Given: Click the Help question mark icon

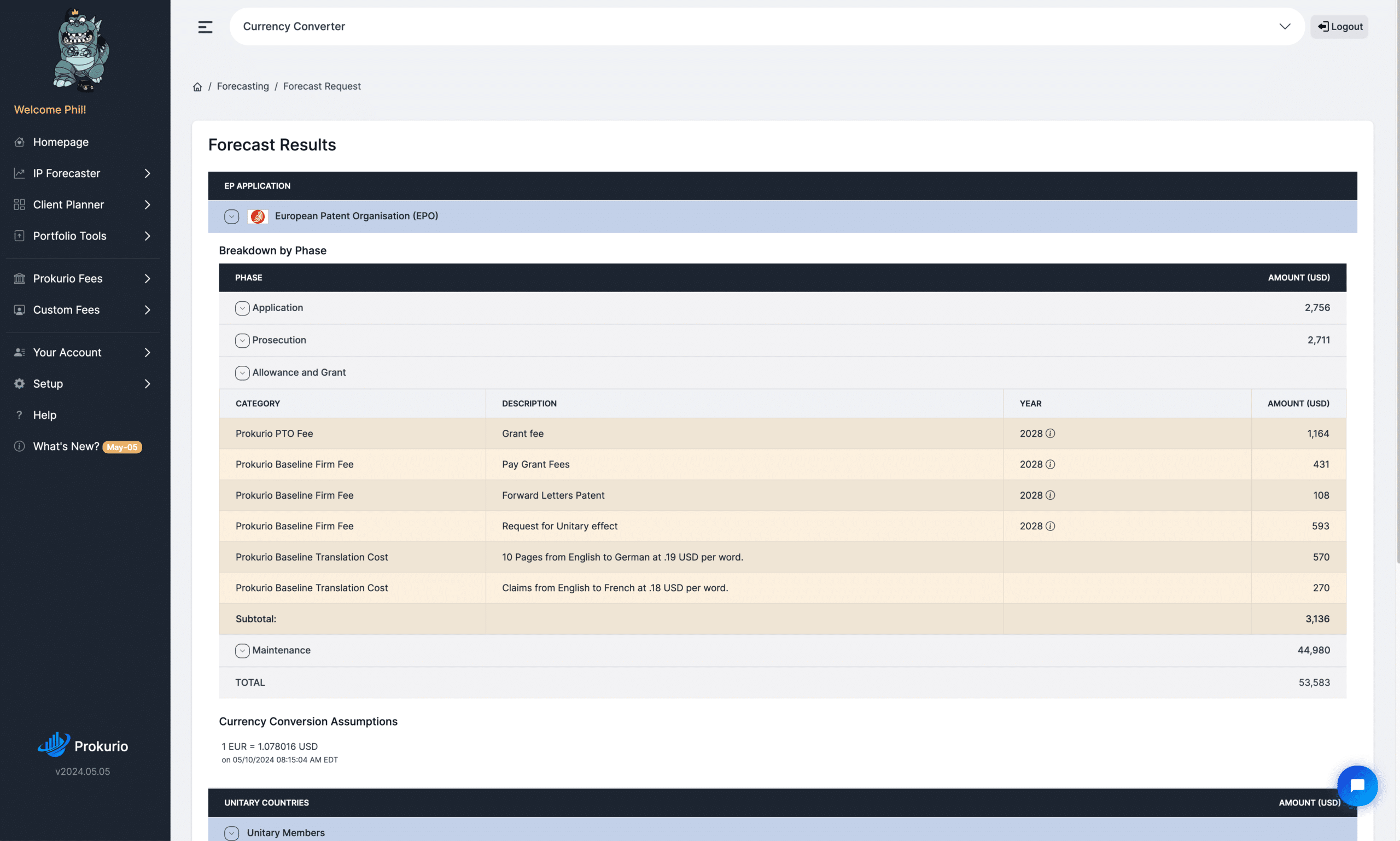Looking at the screenshot, I should coord(19,415).
